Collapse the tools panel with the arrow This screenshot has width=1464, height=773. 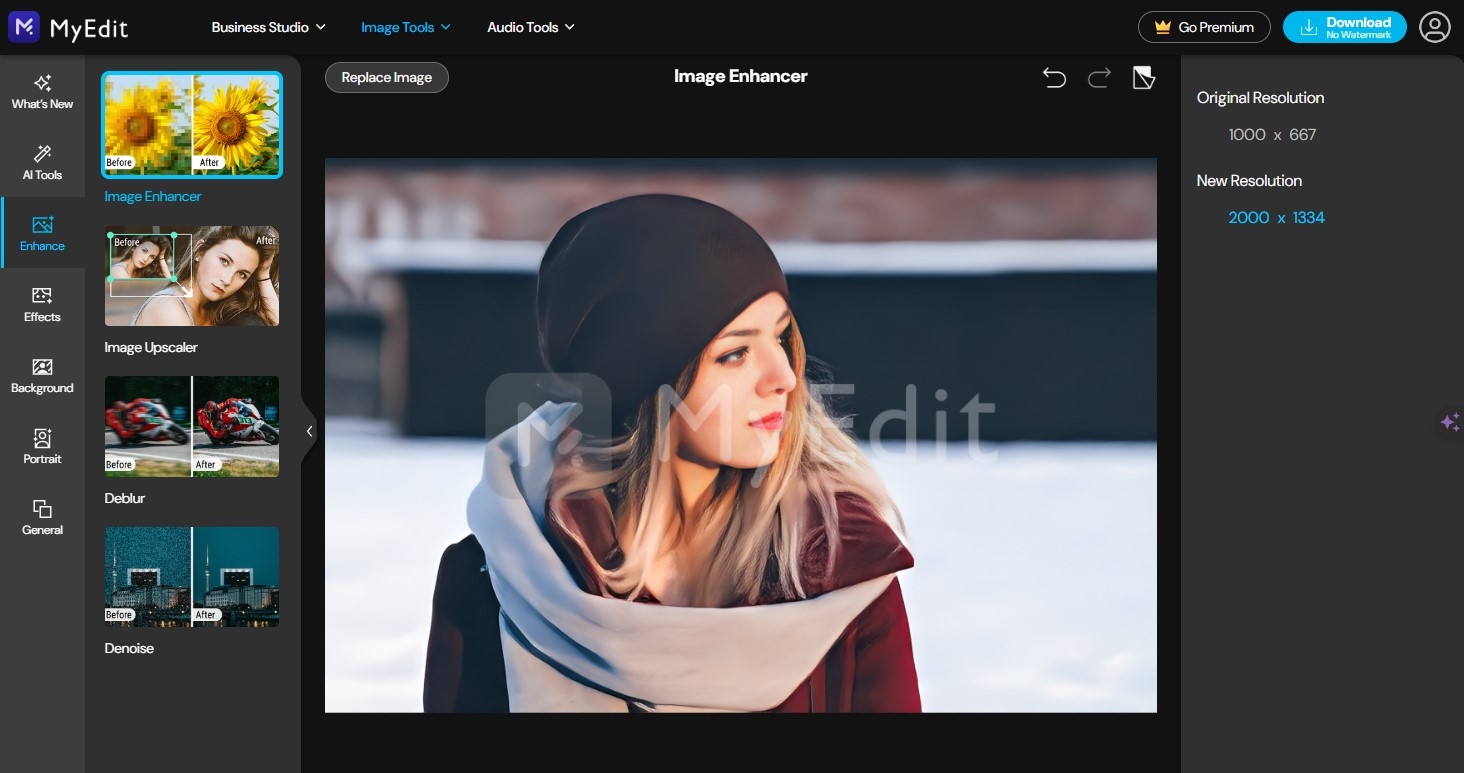coord(309,431)
